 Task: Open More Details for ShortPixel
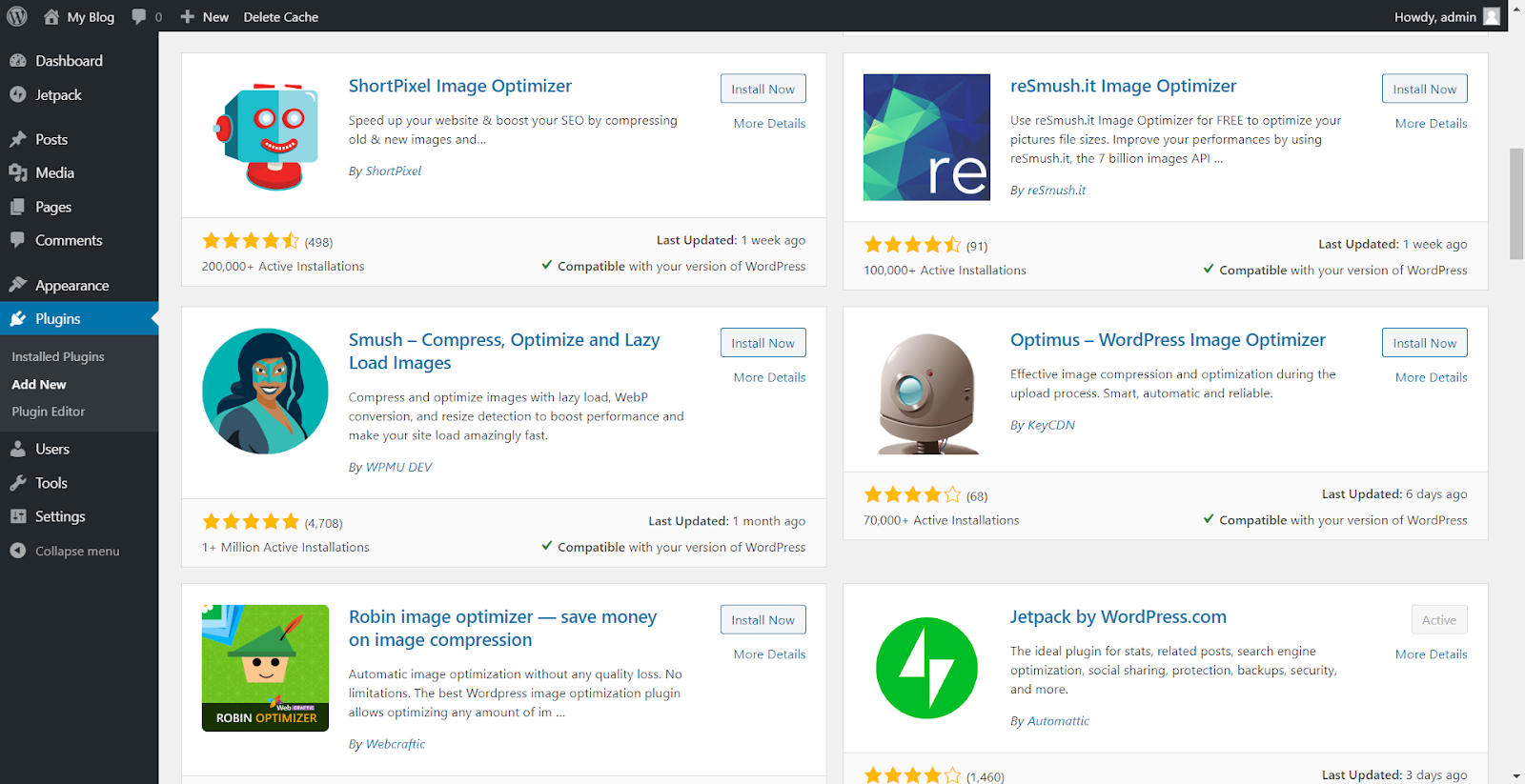point(769,123)
